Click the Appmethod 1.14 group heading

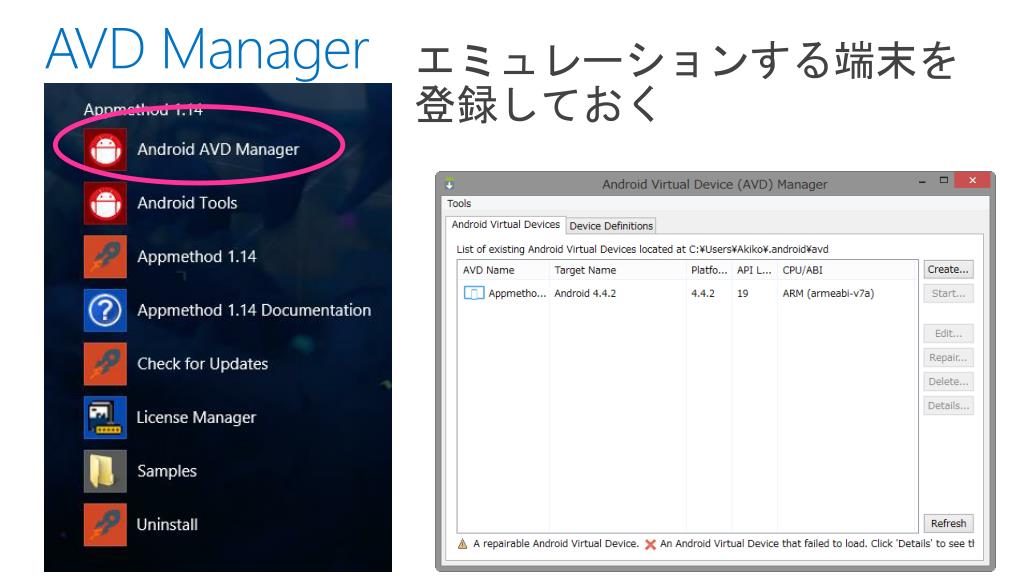[x=143, y=110]
